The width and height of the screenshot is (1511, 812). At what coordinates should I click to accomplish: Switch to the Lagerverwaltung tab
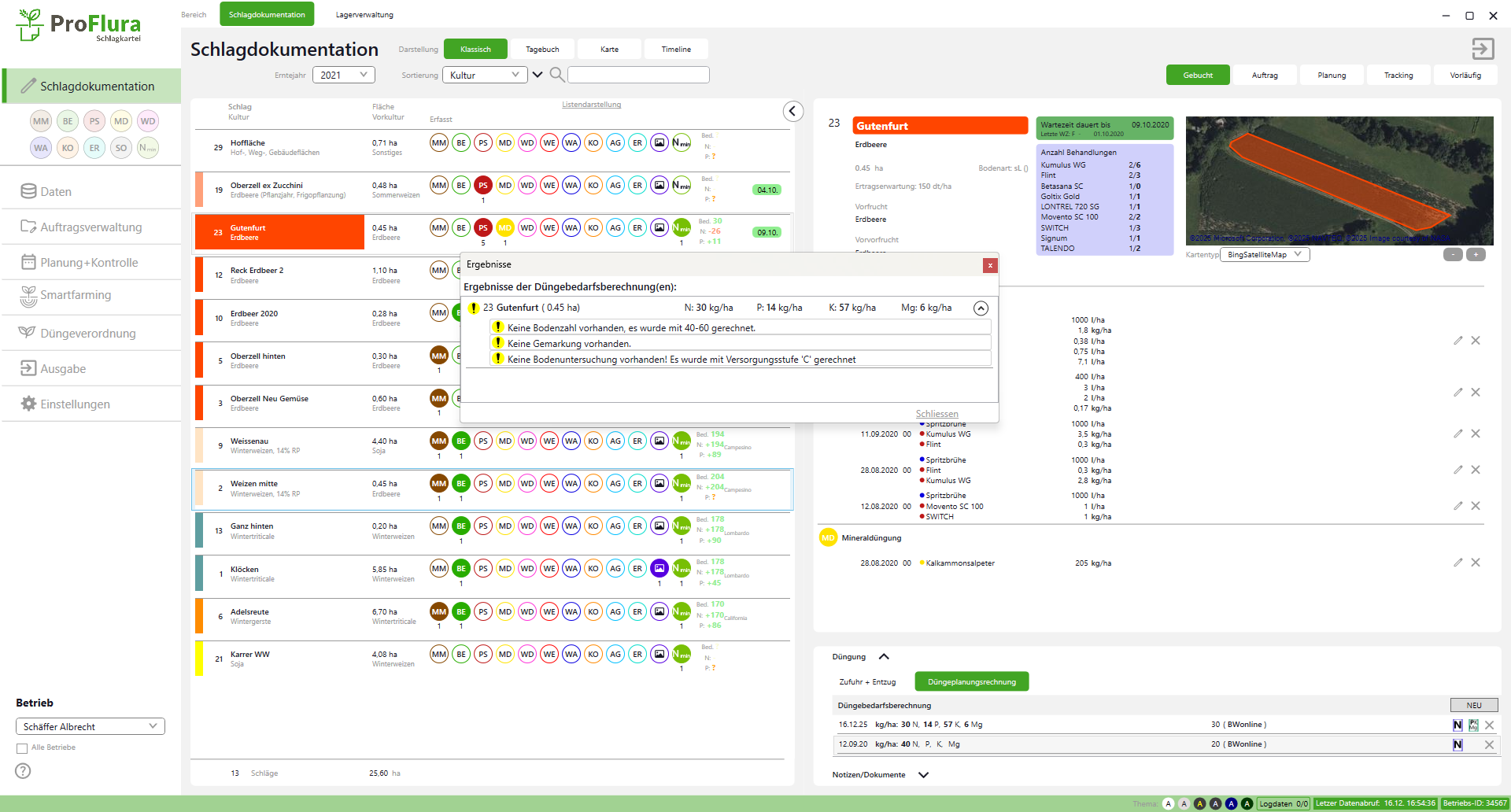[364, 15]
